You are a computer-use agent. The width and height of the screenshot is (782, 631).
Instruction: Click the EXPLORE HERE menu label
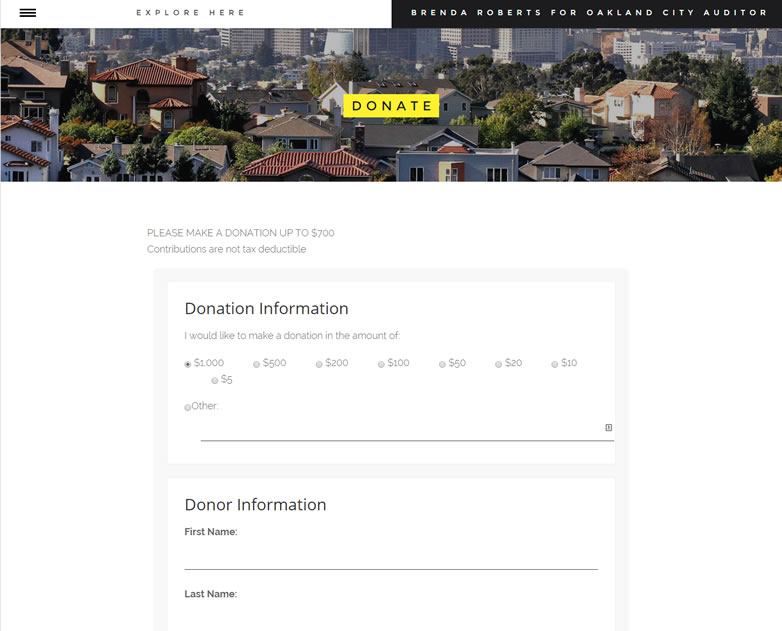(x=191, y=12)
